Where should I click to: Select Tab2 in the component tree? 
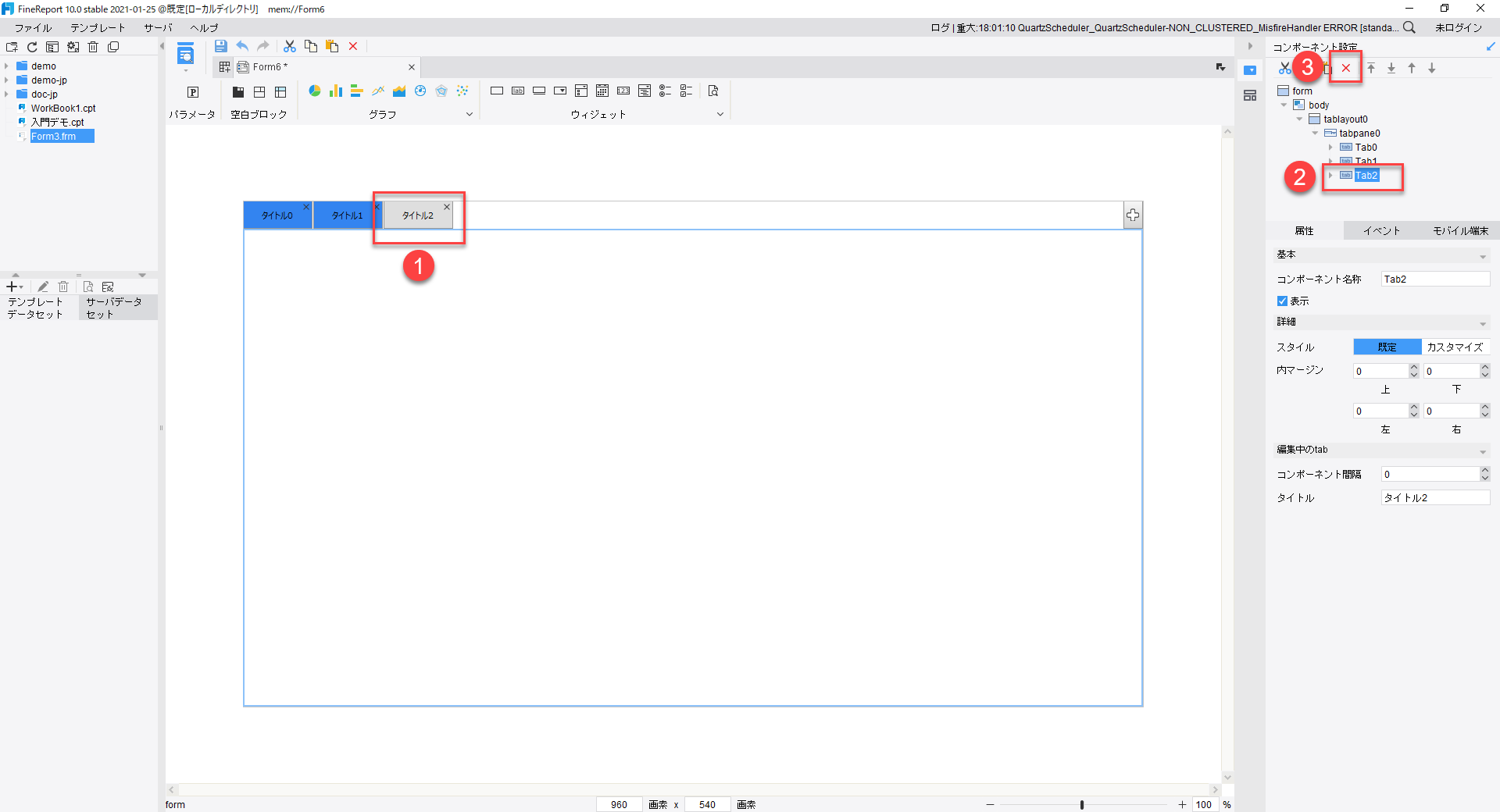1365,176
